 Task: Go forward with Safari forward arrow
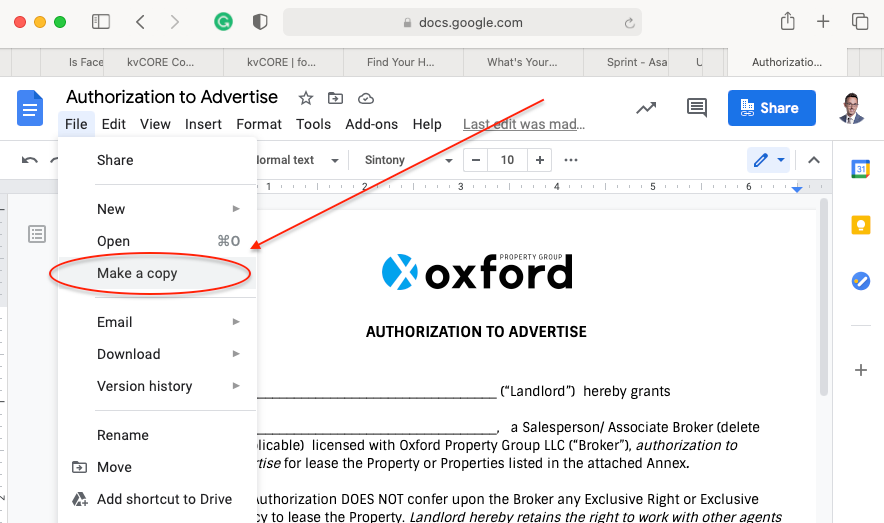[175, 22]
